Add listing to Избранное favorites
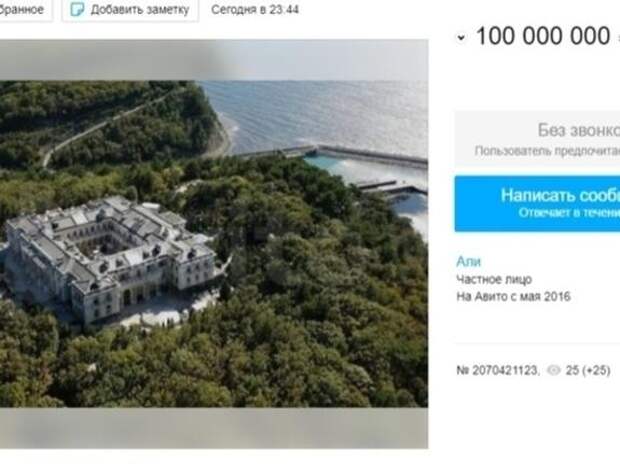Screen dimensions: 620x464 click(24, 9)
